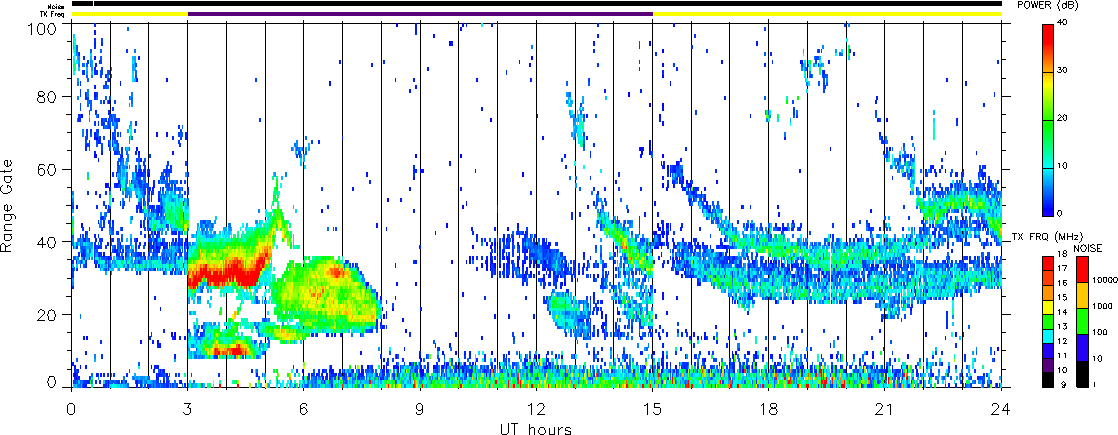Viewport: 1118px width, 435px height.
Task: Click the "TX FRQ (MHz)" legend title
Action: [x=1047, y=236]
